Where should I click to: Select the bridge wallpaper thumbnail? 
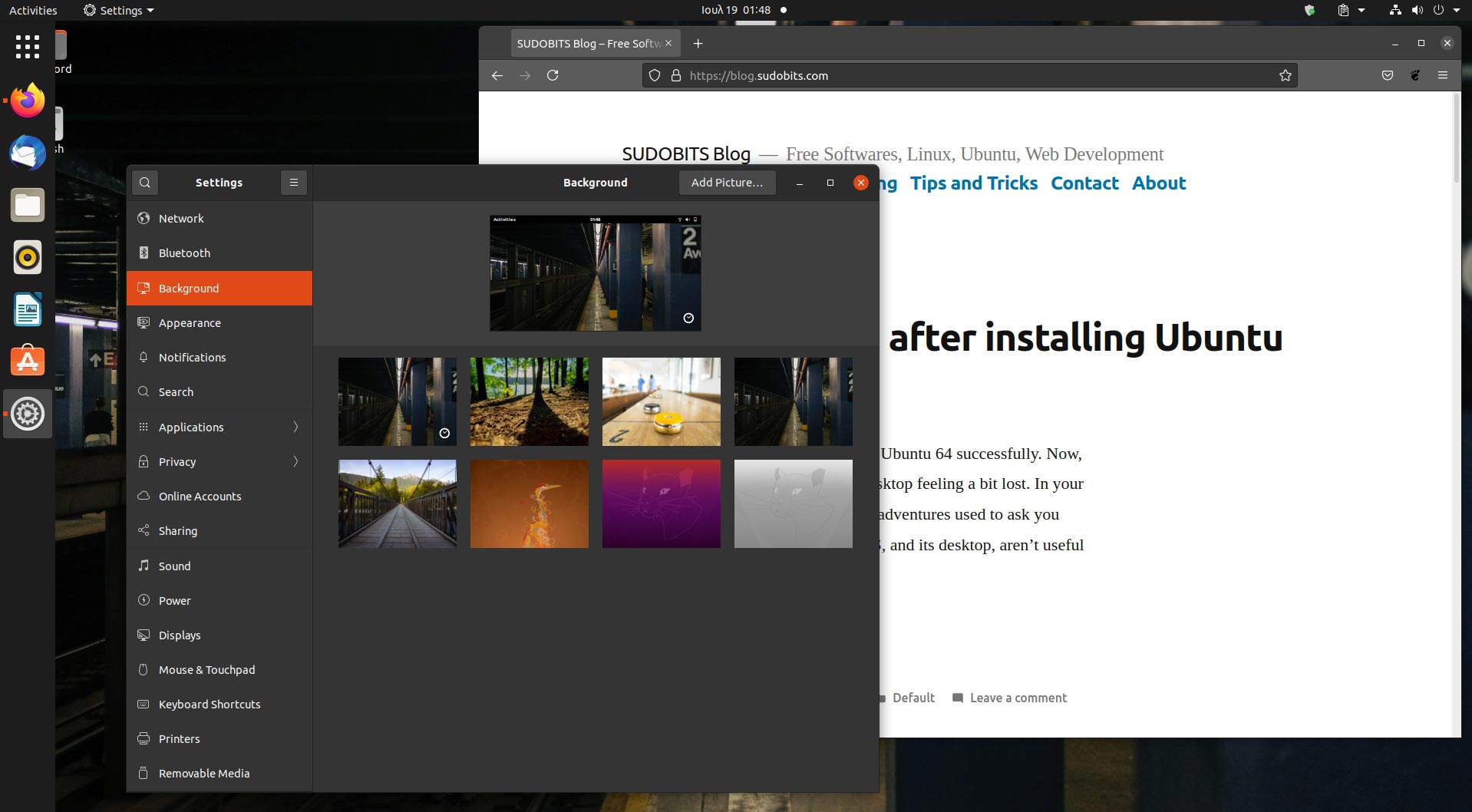pyautogui.click(x=397, y=503)
